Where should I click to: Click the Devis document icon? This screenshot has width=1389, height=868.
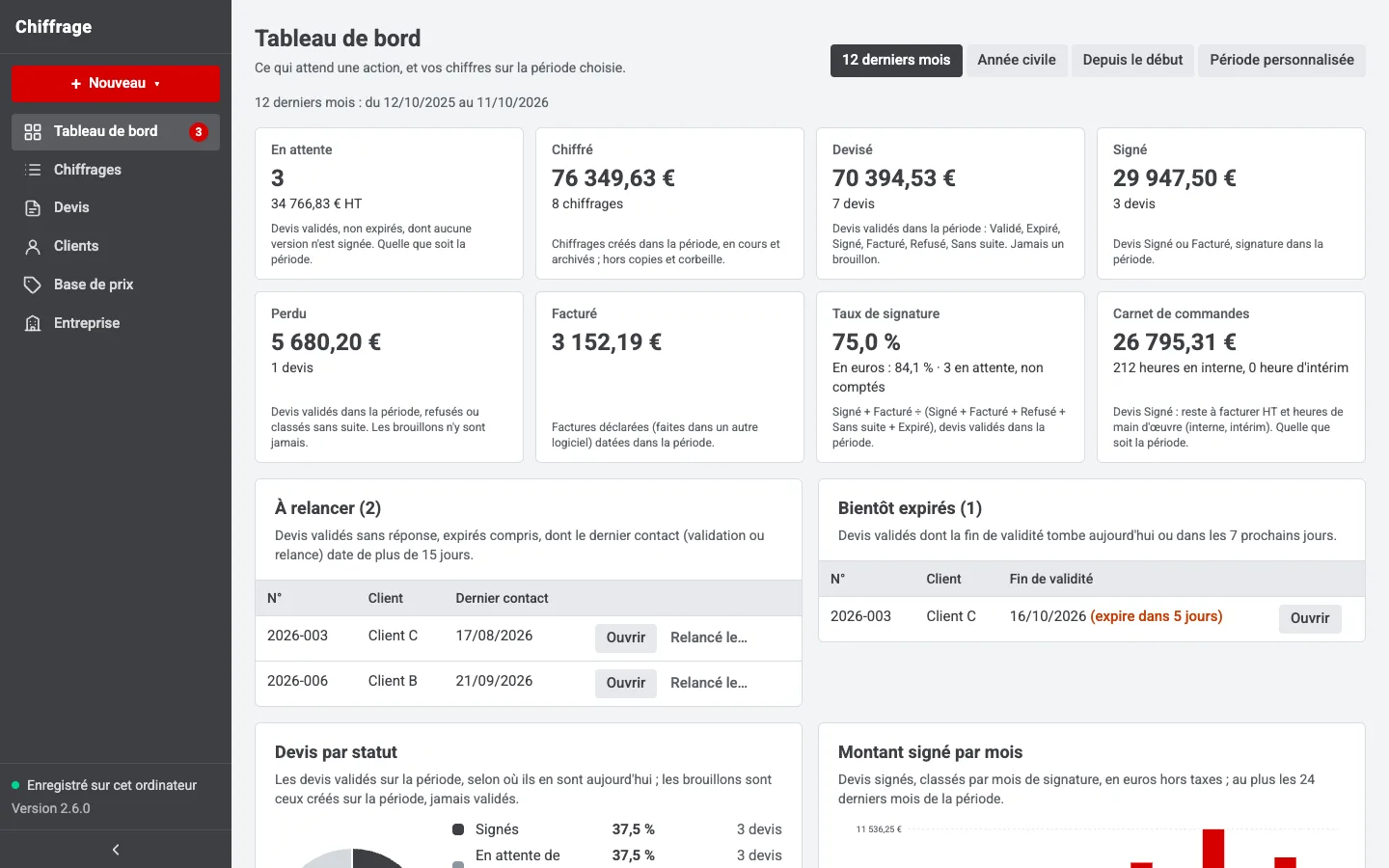click(33, 208)
